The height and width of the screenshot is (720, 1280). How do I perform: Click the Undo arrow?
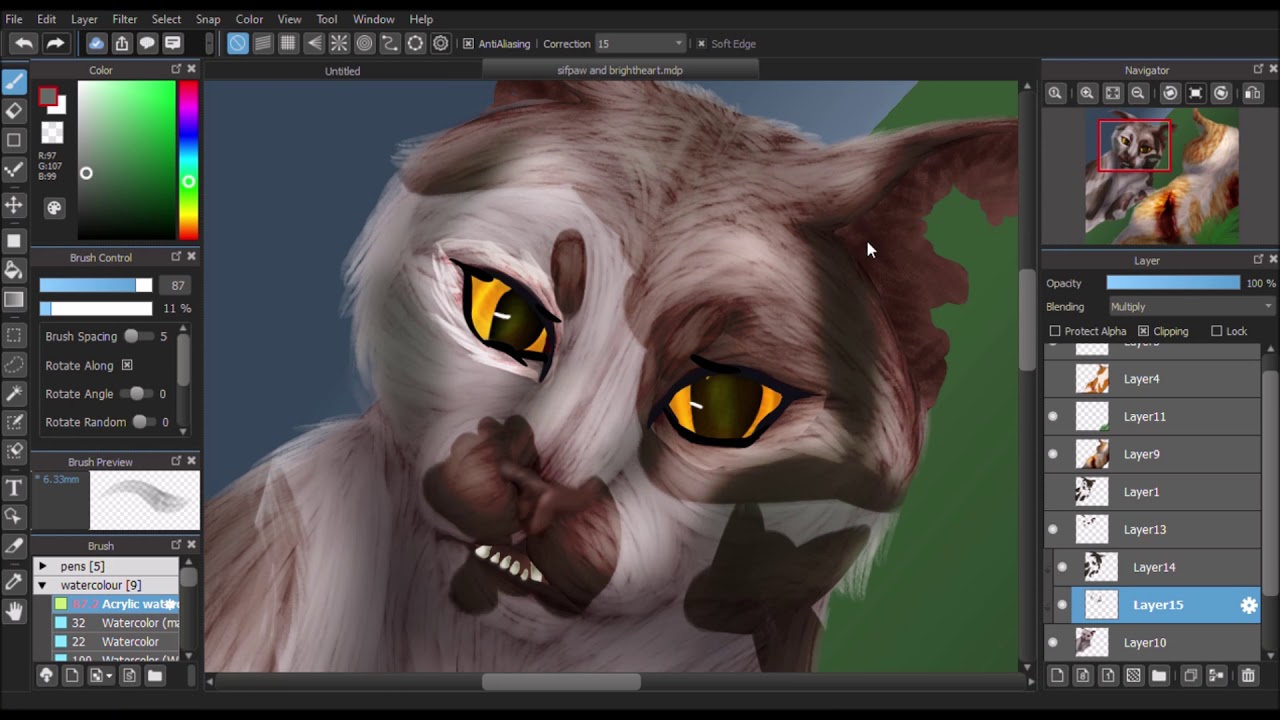click(x=24, y=43)
